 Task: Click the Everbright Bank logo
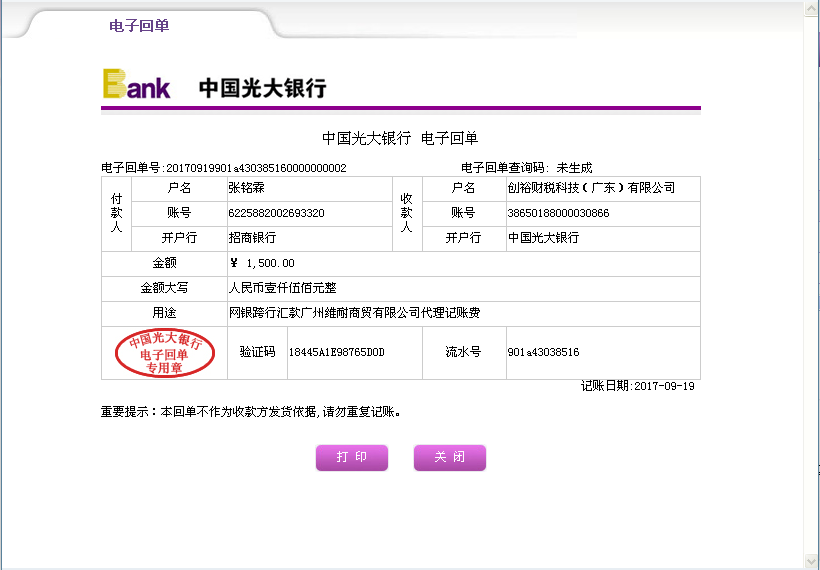214,84
